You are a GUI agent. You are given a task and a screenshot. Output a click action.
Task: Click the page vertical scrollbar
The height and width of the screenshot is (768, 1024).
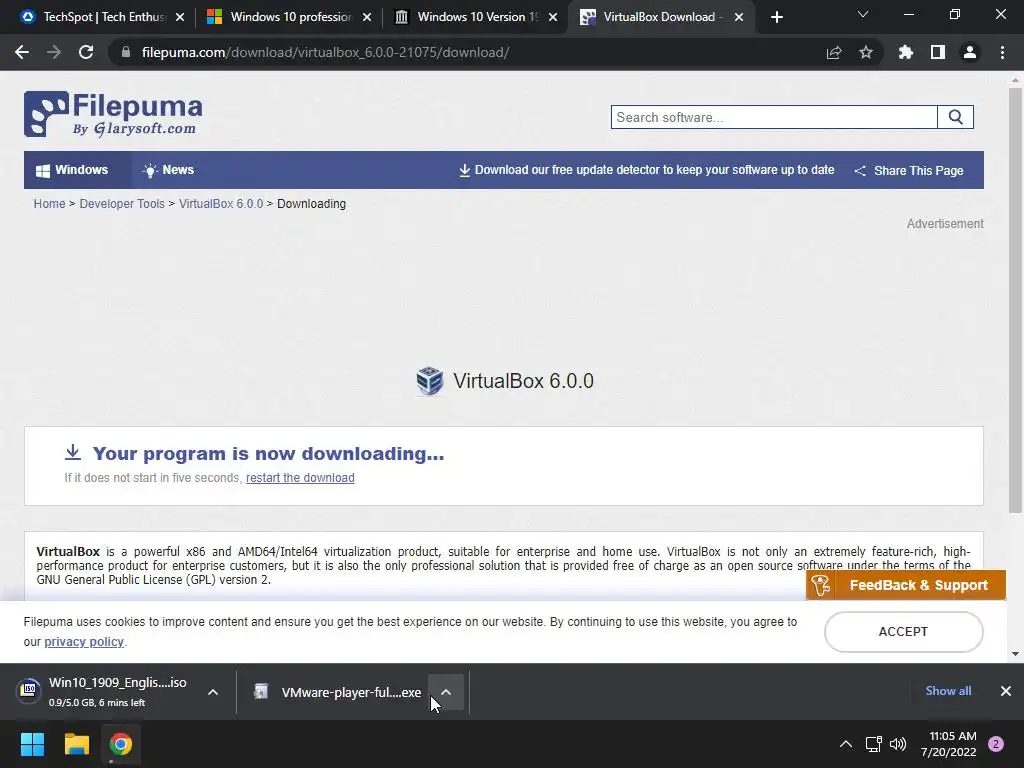[x=1015, y=300]
